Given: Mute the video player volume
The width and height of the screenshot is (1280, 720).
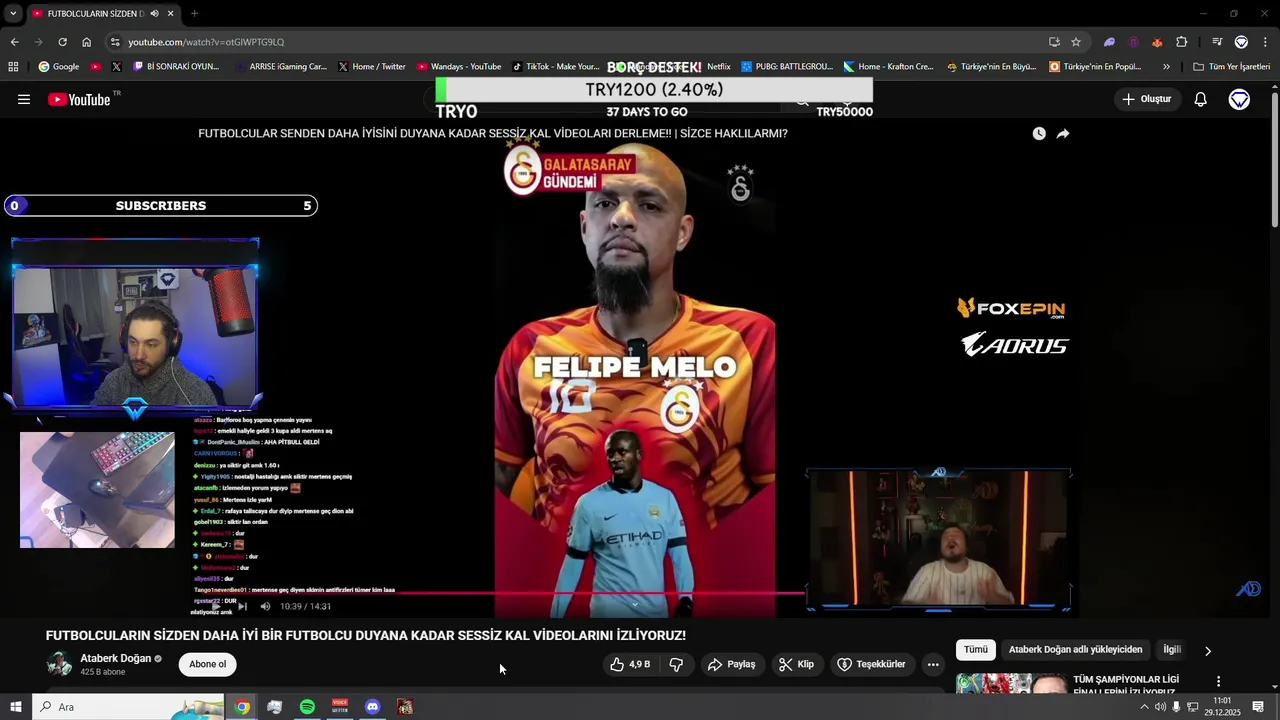Looking at the screenshot, I should (265, 606).
